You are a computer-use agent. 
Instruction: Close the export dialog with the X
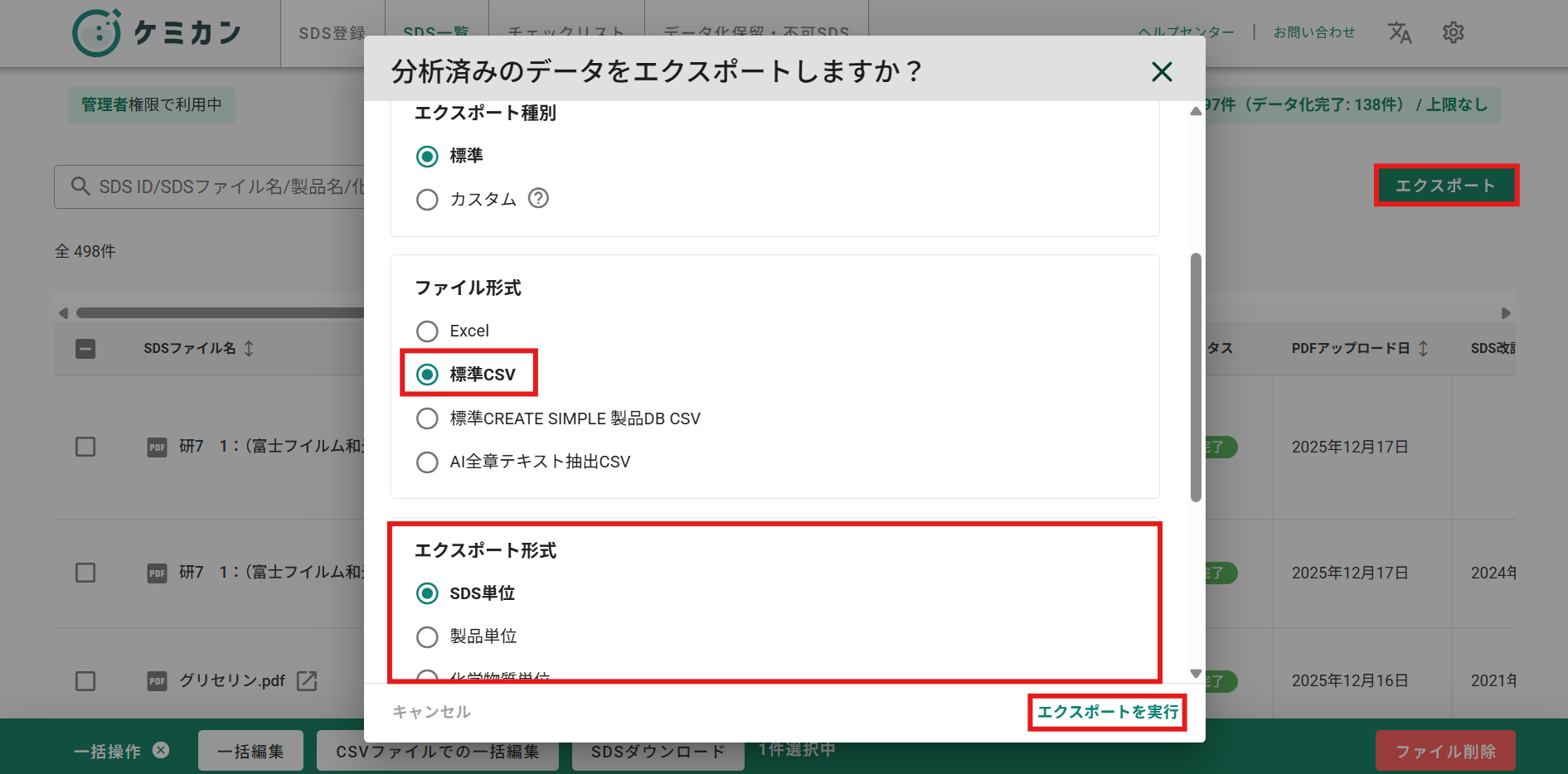[1162, 72]
